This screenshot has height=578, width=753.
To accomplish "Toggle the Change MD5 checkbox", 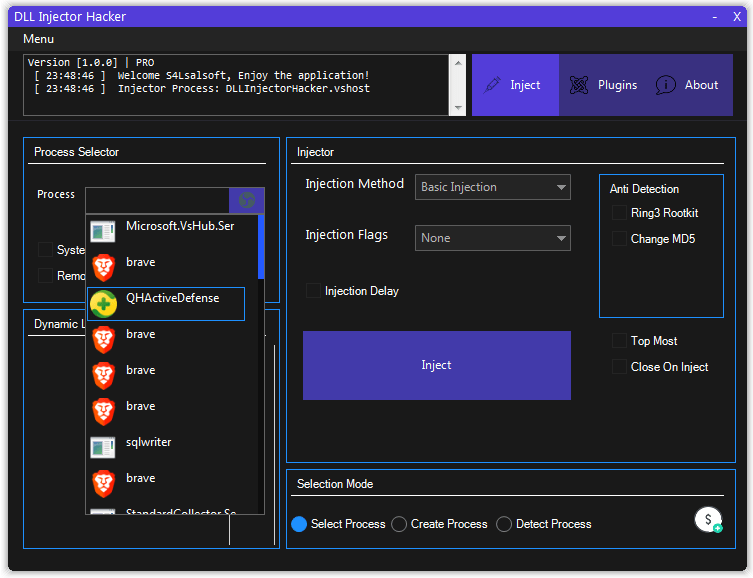I will [x=619, y=239].
